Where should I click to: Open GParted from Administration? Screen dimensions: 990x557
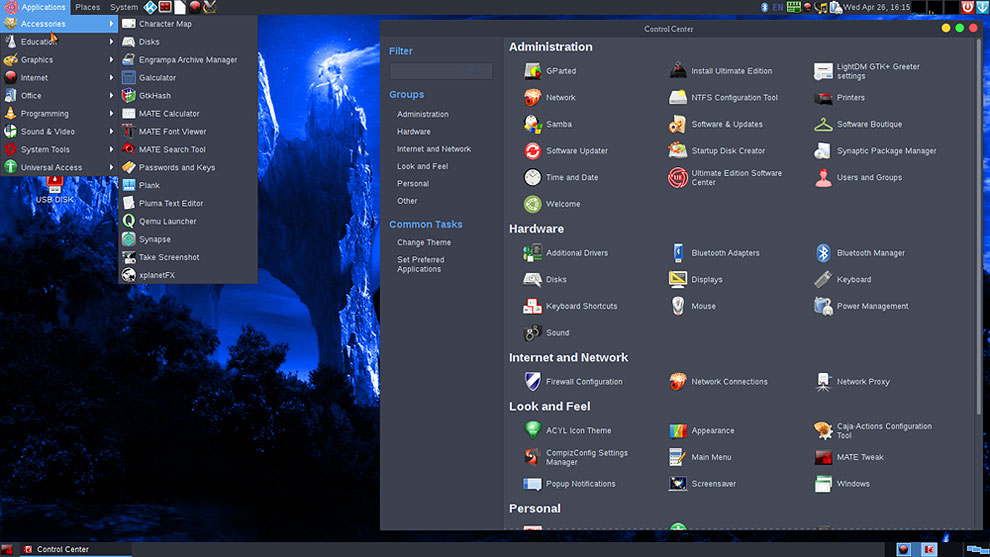click(x=550, y=71)
